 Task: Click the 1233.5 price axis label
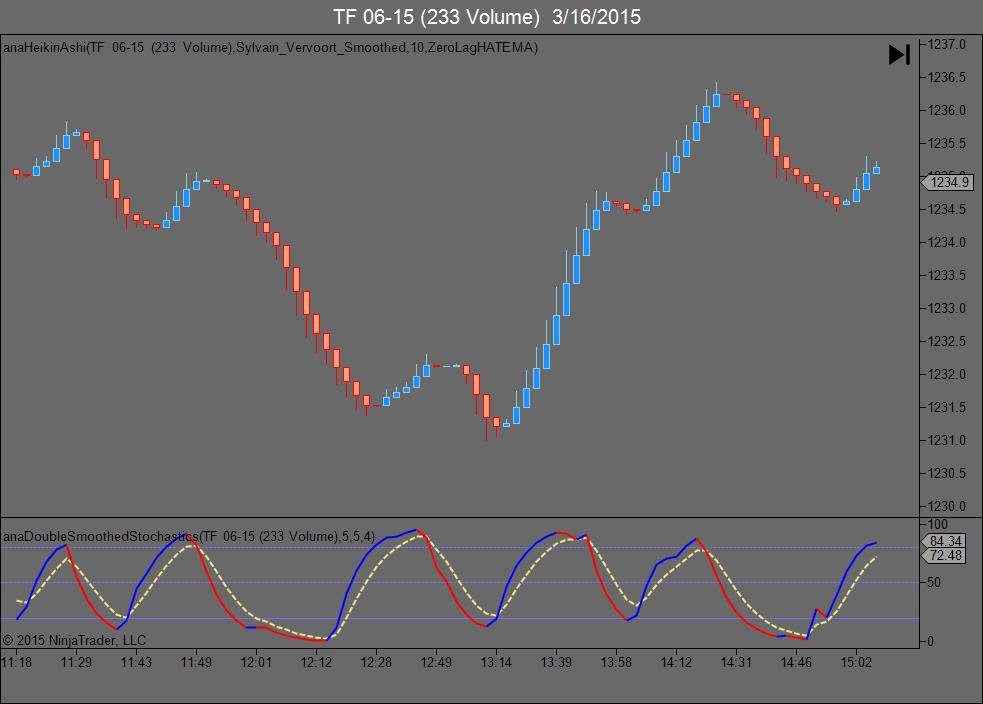(947, 275)
